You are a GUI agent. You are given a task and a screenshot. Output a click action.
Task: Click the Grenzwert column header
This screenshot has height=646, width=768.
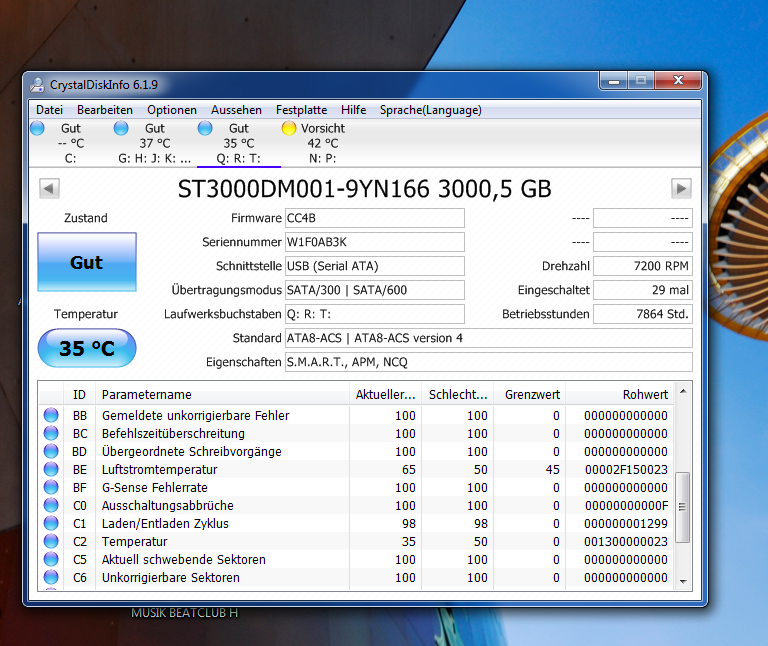529,394
